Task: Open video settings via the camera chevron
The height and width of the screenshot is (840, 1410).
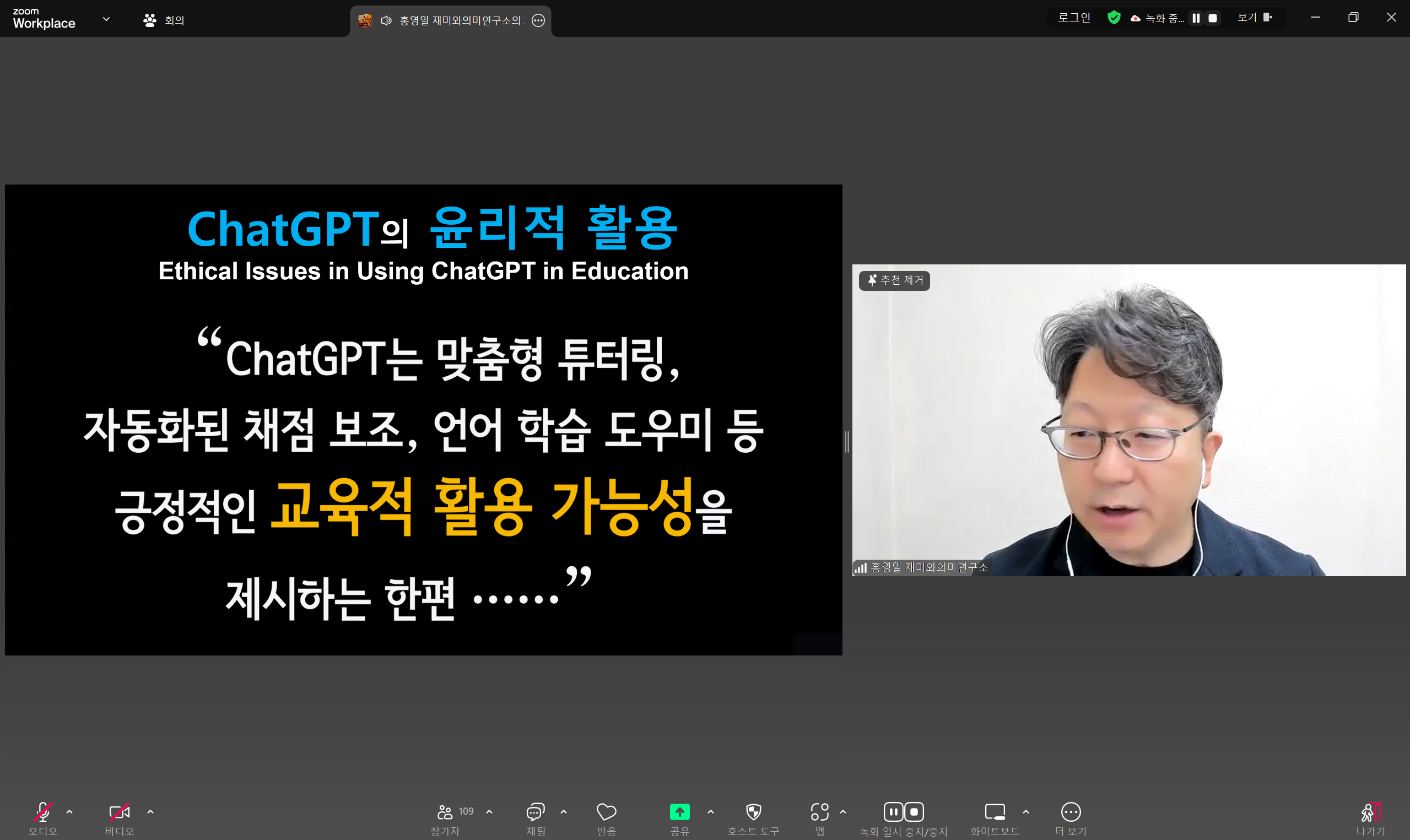Action: click(150, 811)
